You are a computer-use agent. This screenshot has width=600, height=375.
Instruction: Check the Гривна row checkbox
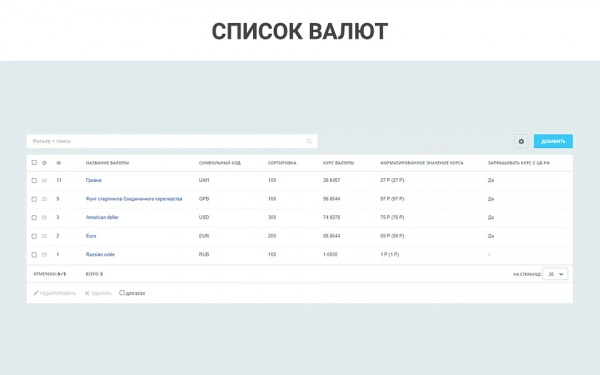tap(34, 180)
